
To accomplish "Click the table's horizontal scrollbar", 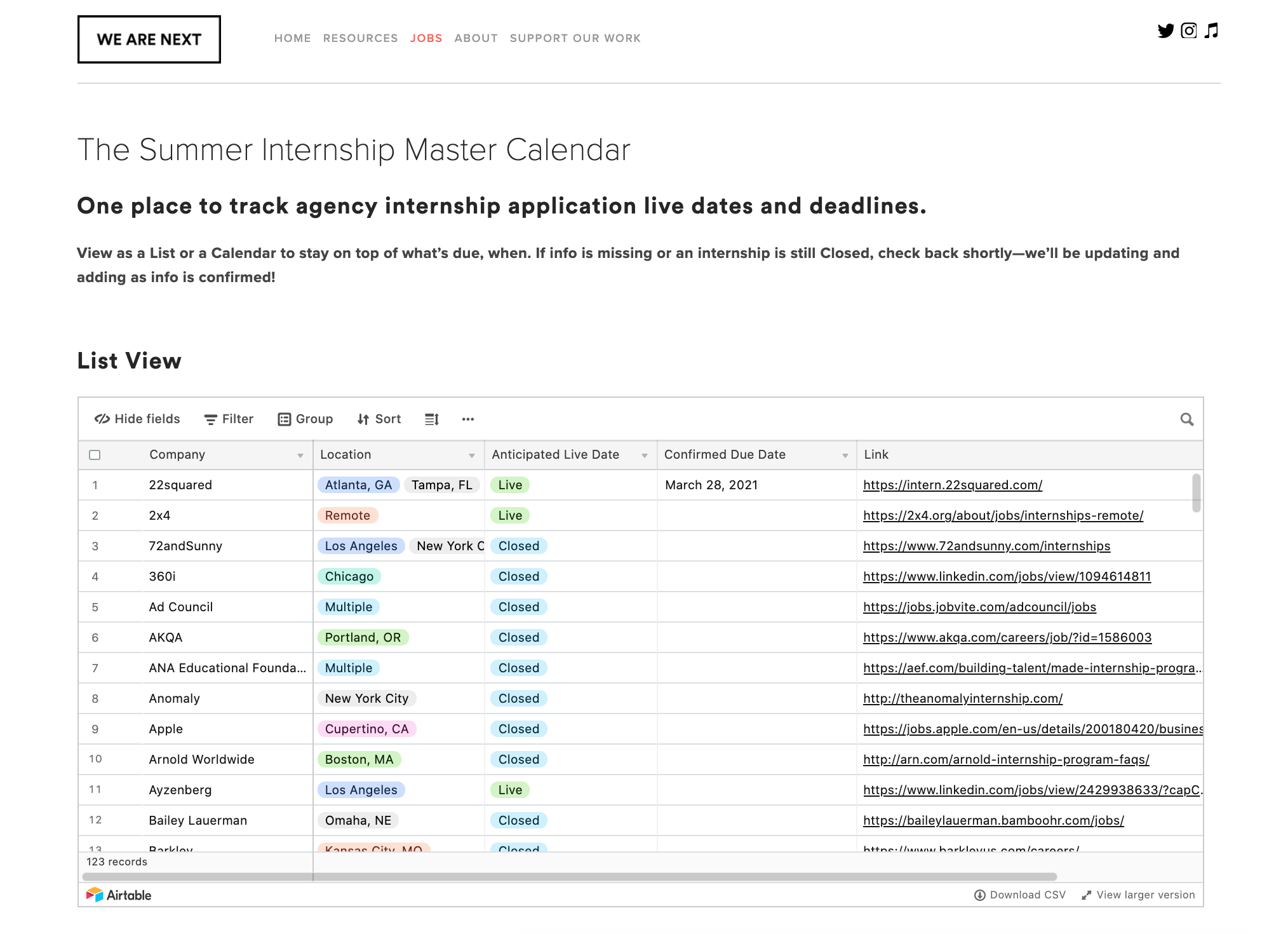I will (x=570, y=877).
